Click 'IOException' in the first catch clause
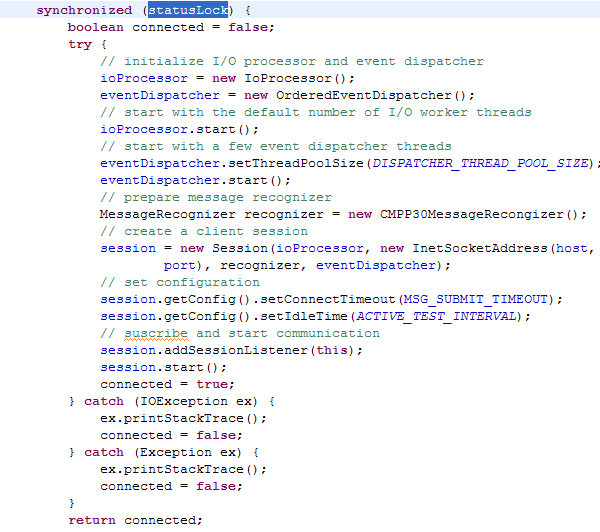 (184, 401)
